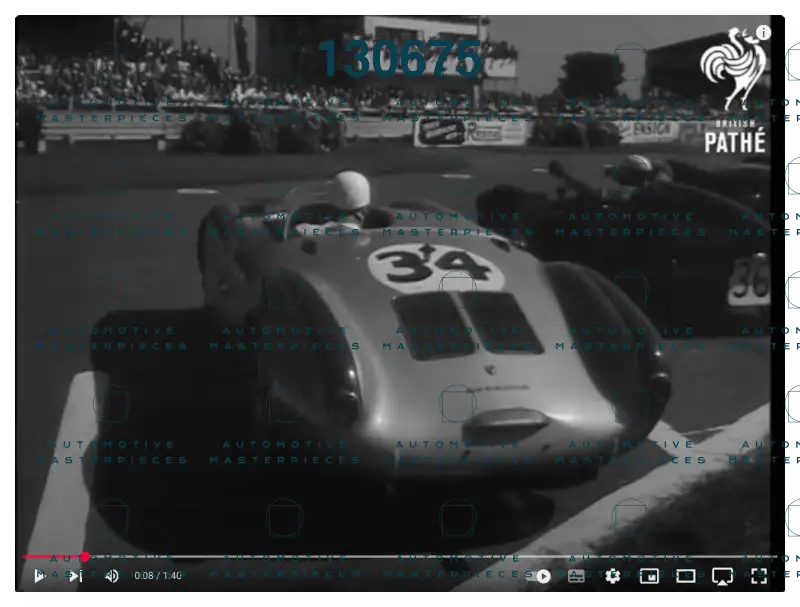Image resolution: width=800 pixels, height=607 pixels.
Task: Skip to the next video
Action: 76,576
